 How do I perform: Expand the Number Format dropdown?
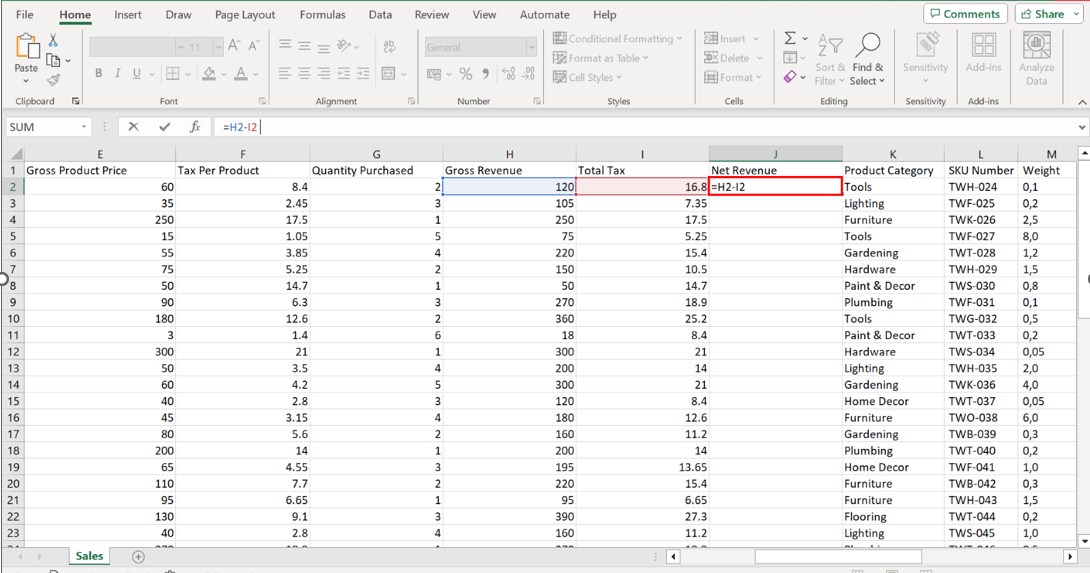pos(531,47)
